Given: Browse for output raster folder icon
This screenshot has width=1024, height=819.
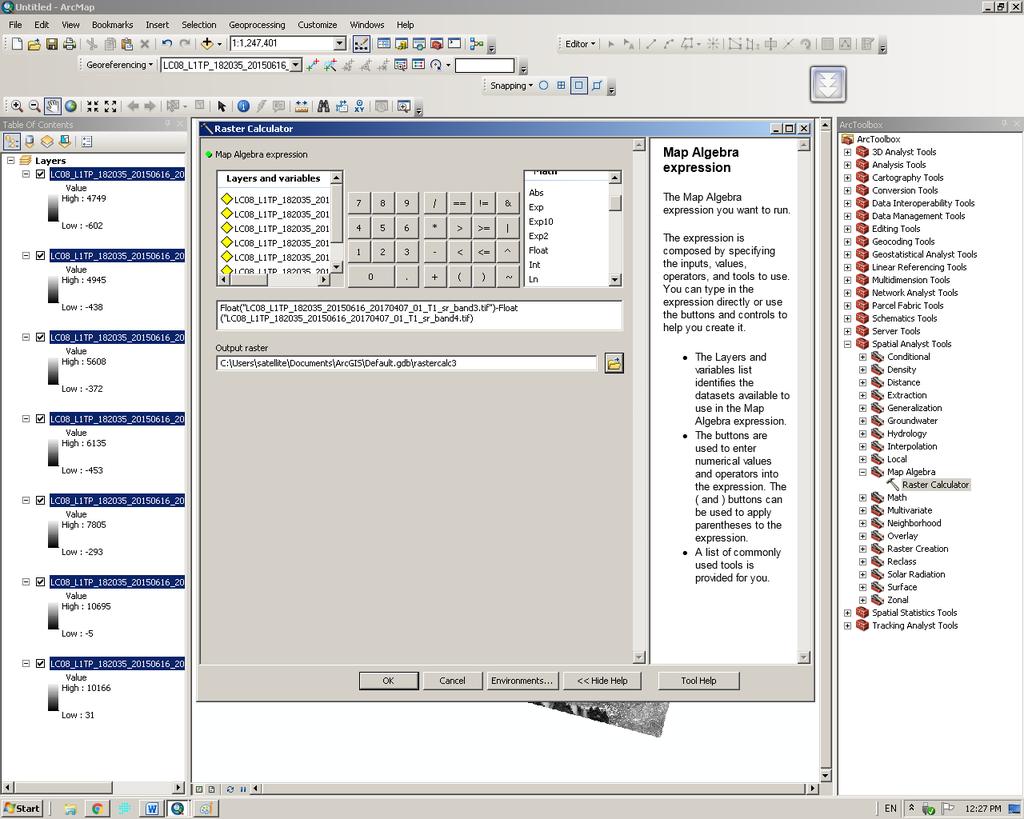Looking at the screenshot, I should 614,363.
